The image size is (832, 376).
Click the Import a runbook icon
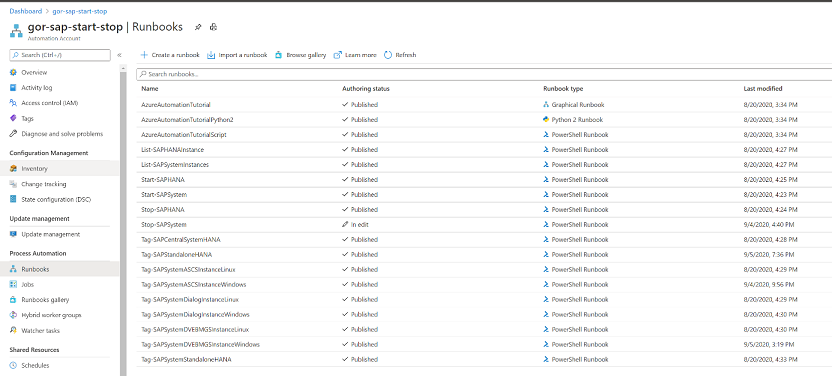tap(211, 55)
